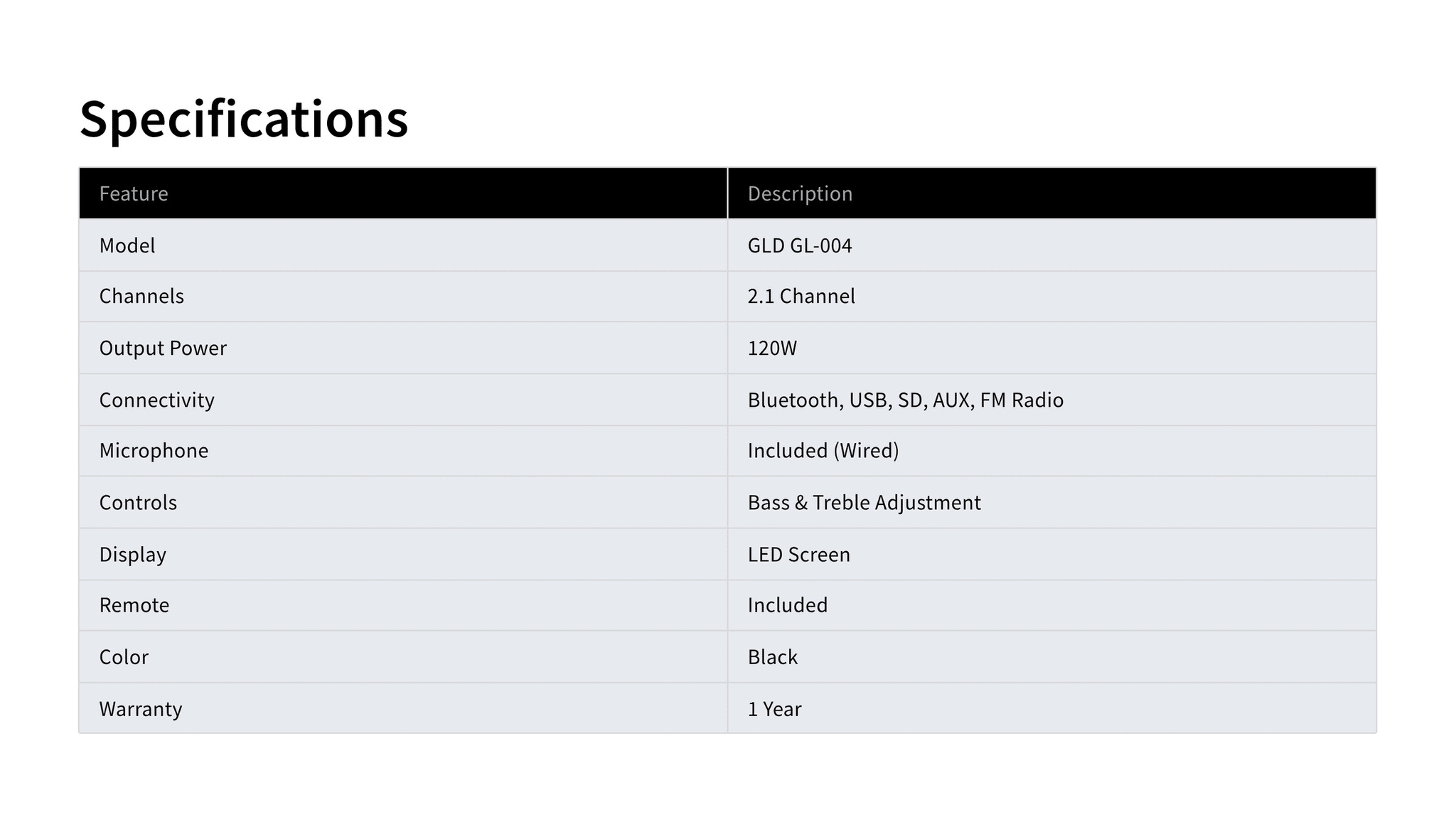Click the Specifications slide title
The height and width of the screenshot is (820, 1456).
pos(244,119)
